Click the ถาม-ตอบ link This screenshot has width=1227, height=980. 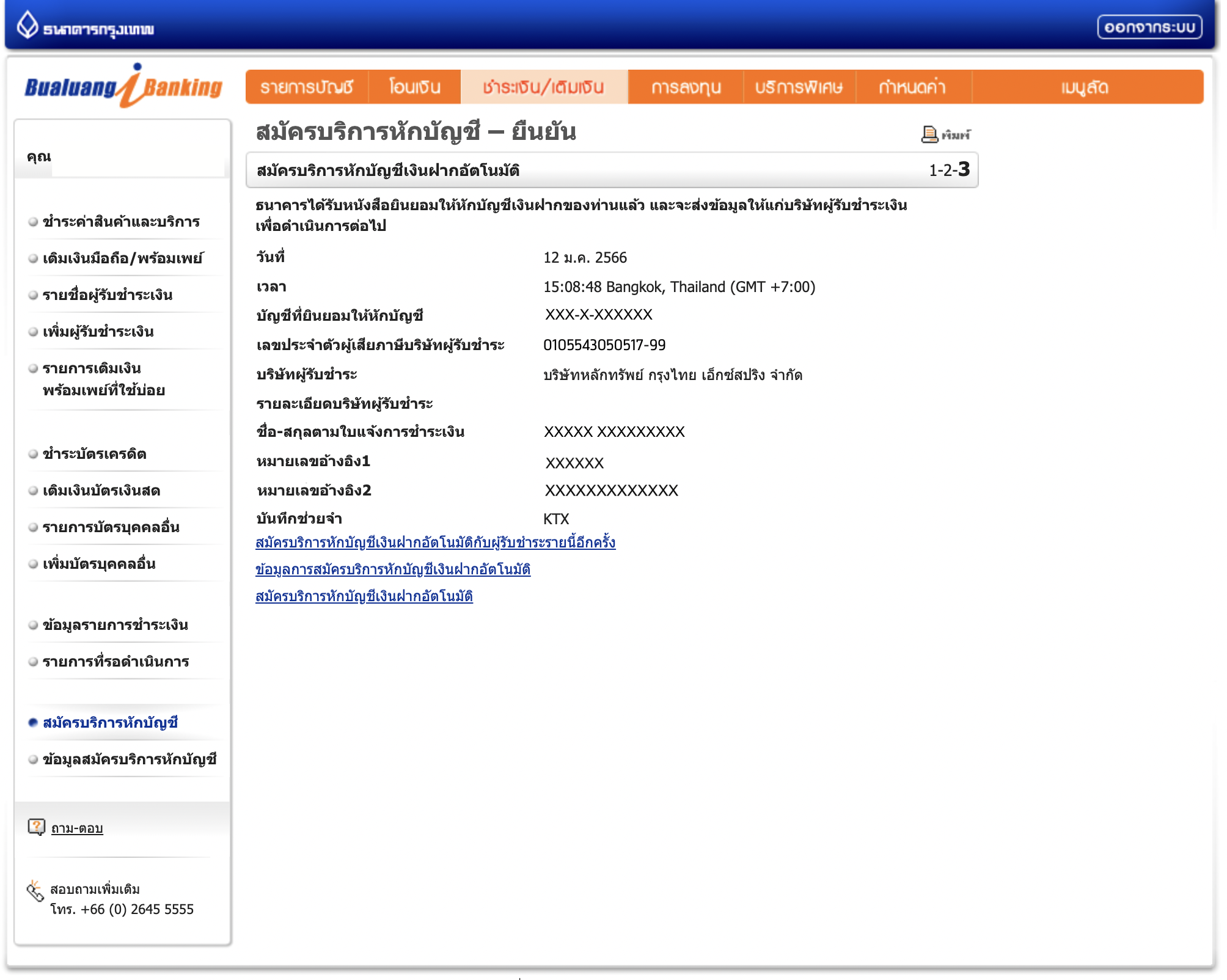[77, 828]
